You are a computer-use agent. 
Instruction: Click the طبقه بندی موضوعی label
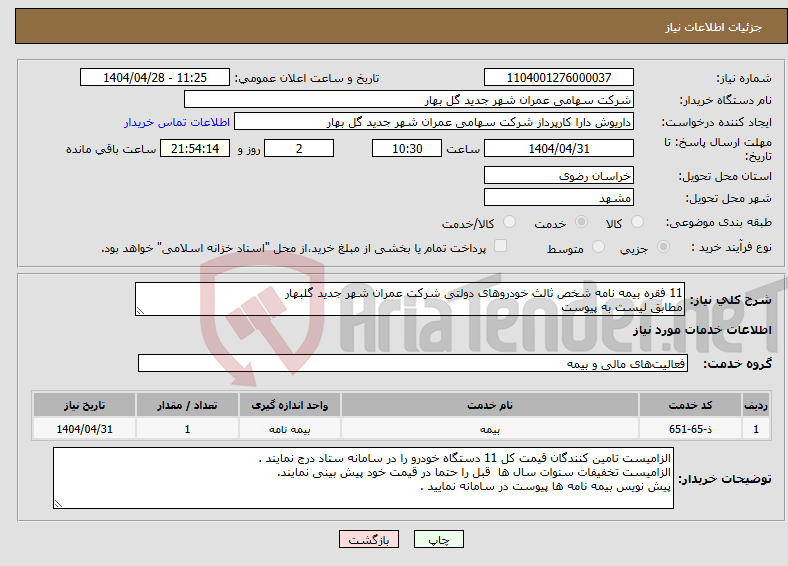tap(719, 222)
